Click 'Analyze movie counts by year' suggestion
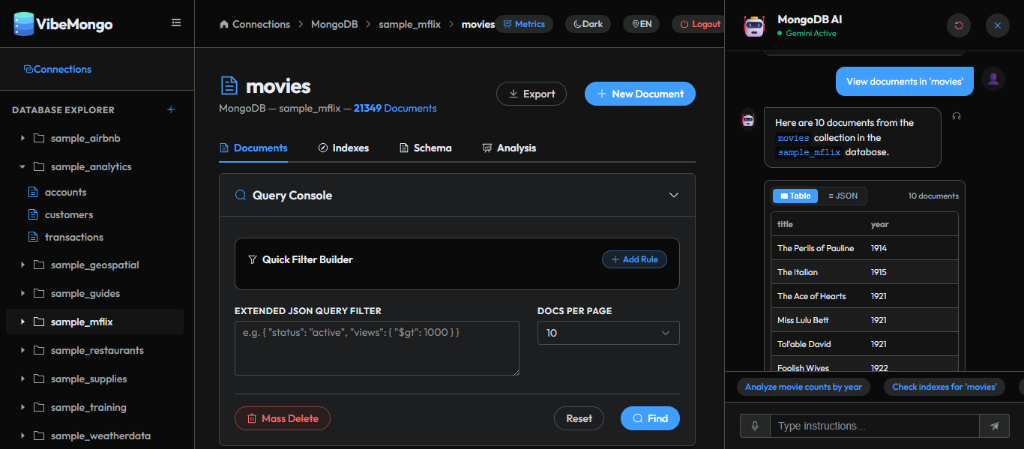The width and height of the screenshot is (1024, 449). [803, 387]
